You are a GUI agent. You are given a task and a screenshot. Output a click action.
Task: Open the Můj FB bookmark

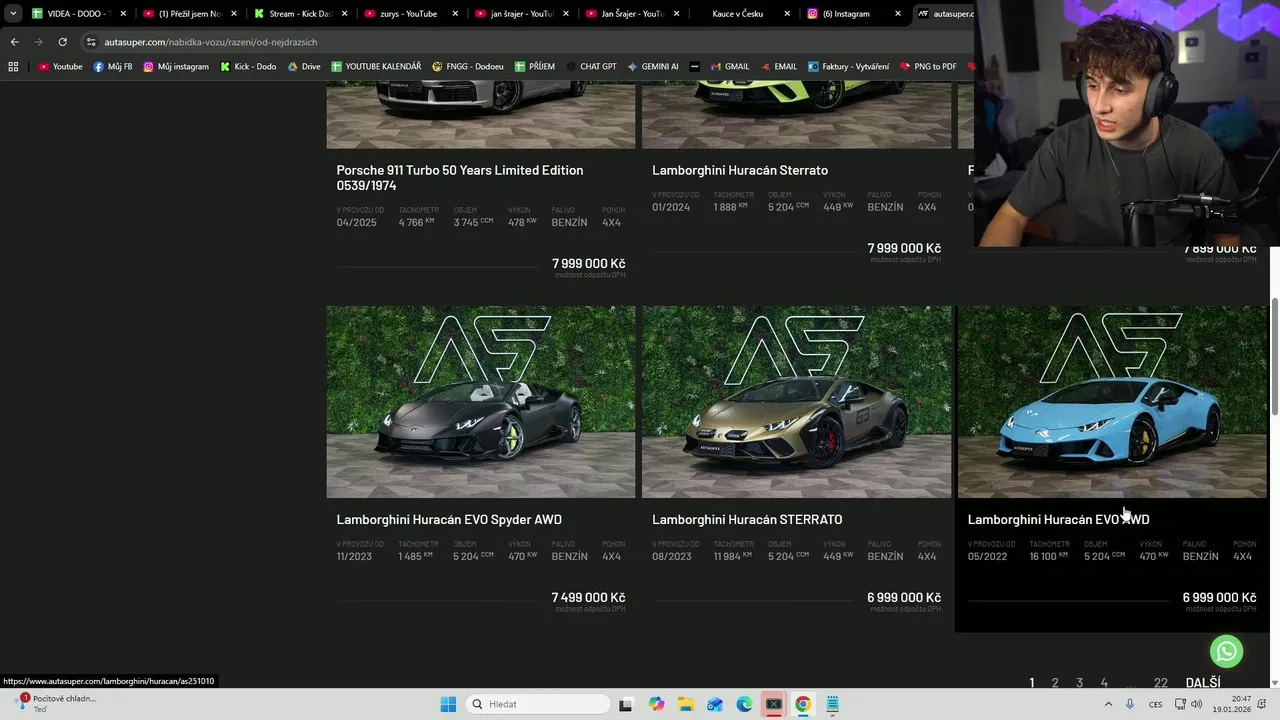click(112, 67)
